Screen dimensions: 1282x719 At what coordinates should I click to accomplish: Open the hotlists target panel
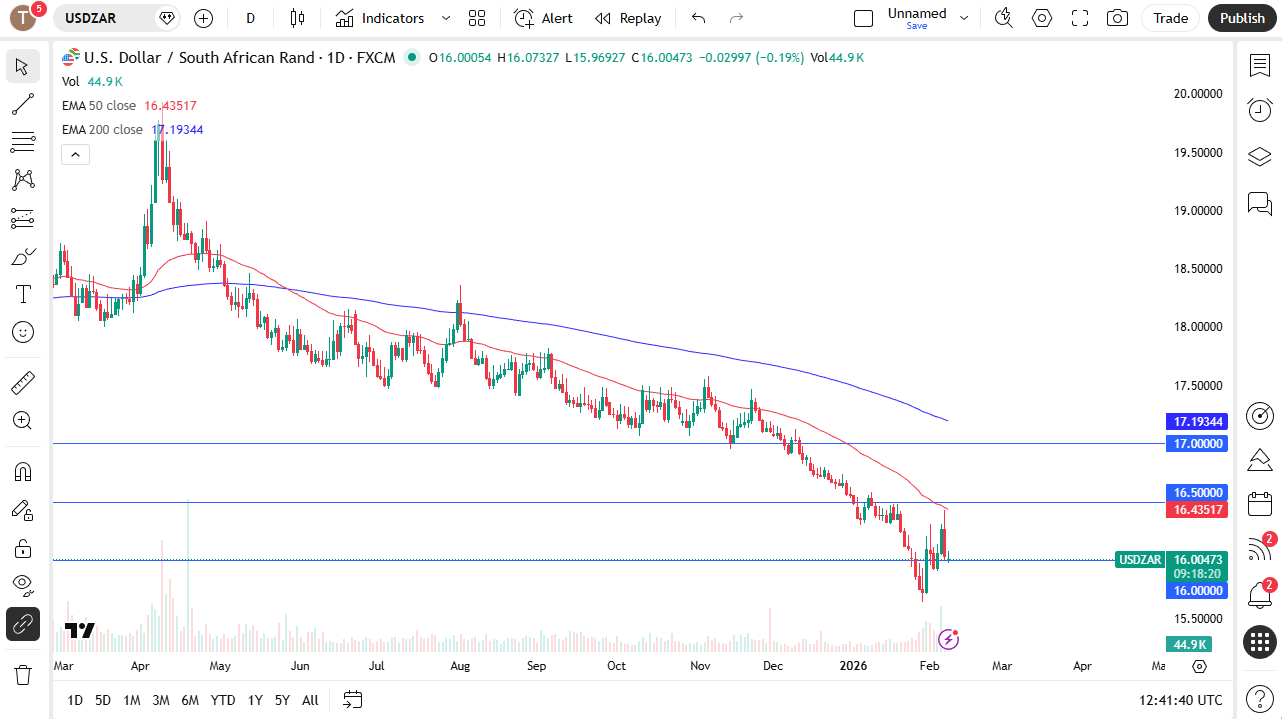pos(1260,416)
